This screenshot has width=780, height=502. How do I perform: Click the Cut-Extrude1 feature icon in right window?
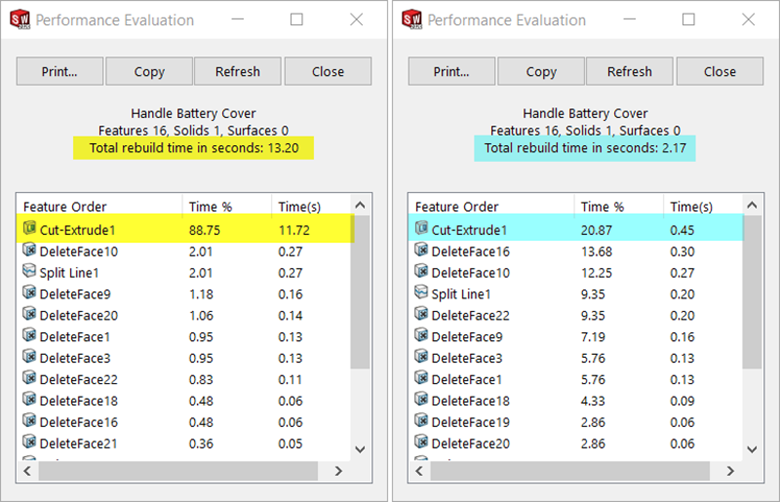422,228
